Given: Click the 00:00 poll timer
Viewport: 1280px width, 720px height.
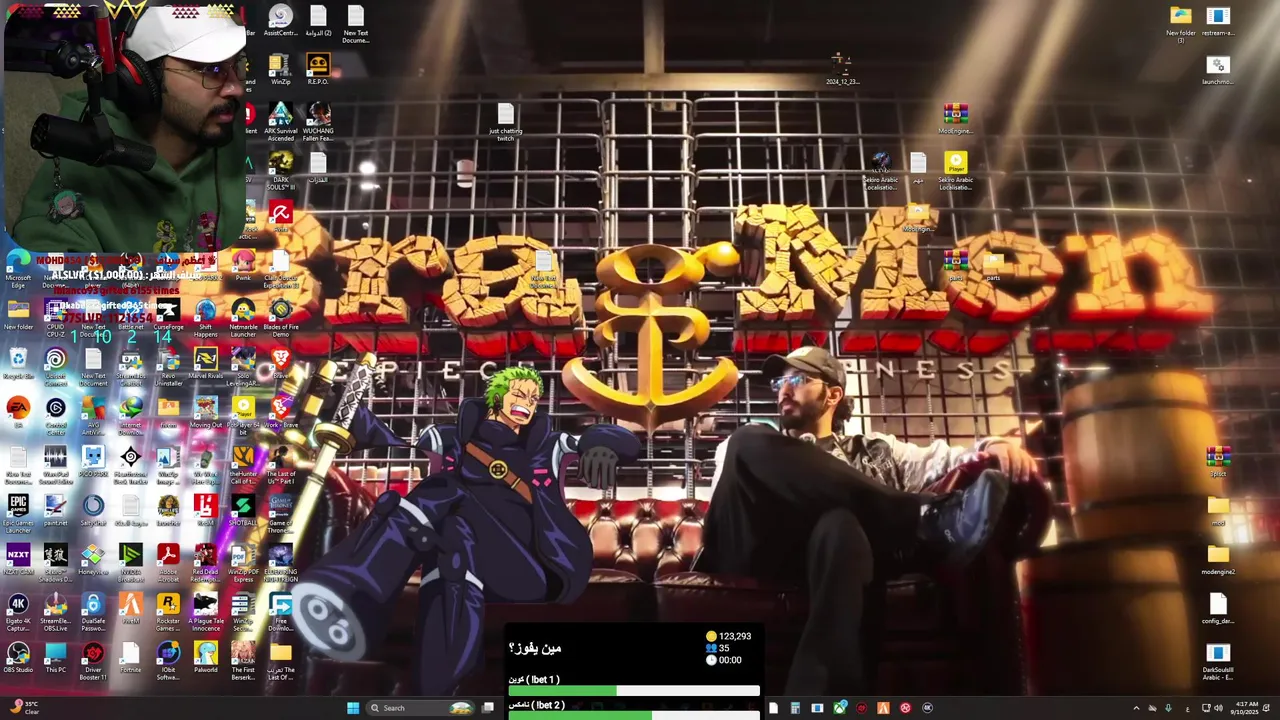Looking at the screenshot, I should 723,660.
